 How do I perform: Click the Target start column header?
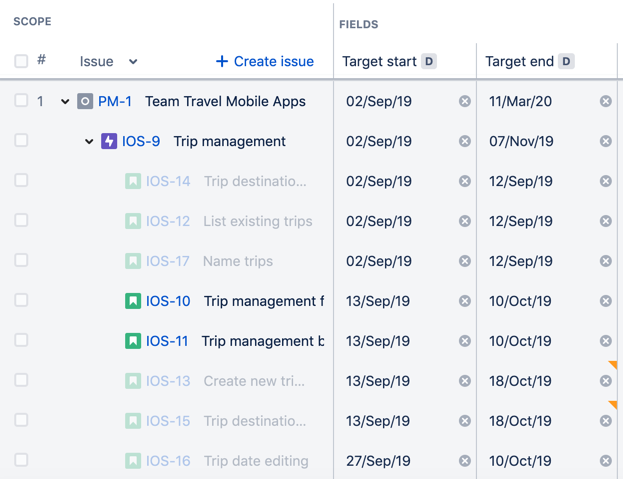379,62
